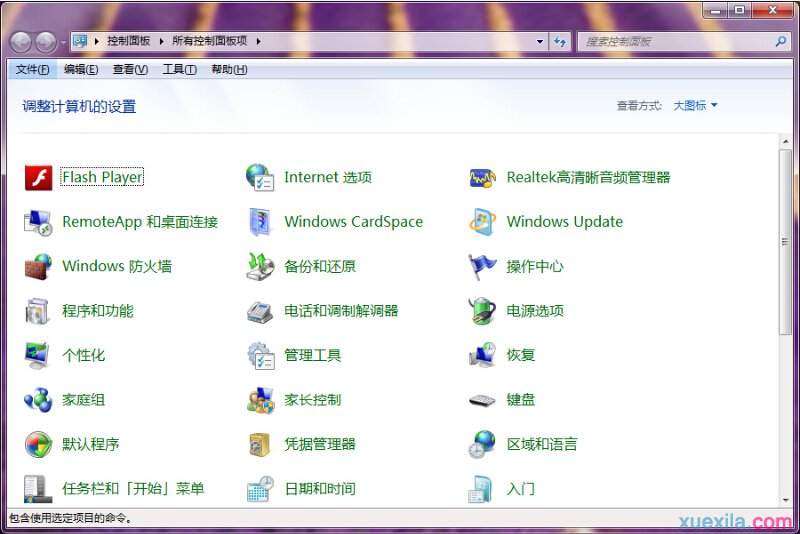The image size is (800, 534).
Task: Click the 入门 icon
Action: tap(480, 489)
